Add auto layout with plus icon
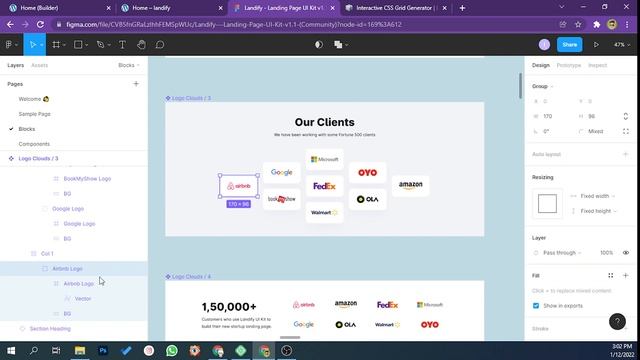This screenshot has height=360, width=640. [625, 154]
